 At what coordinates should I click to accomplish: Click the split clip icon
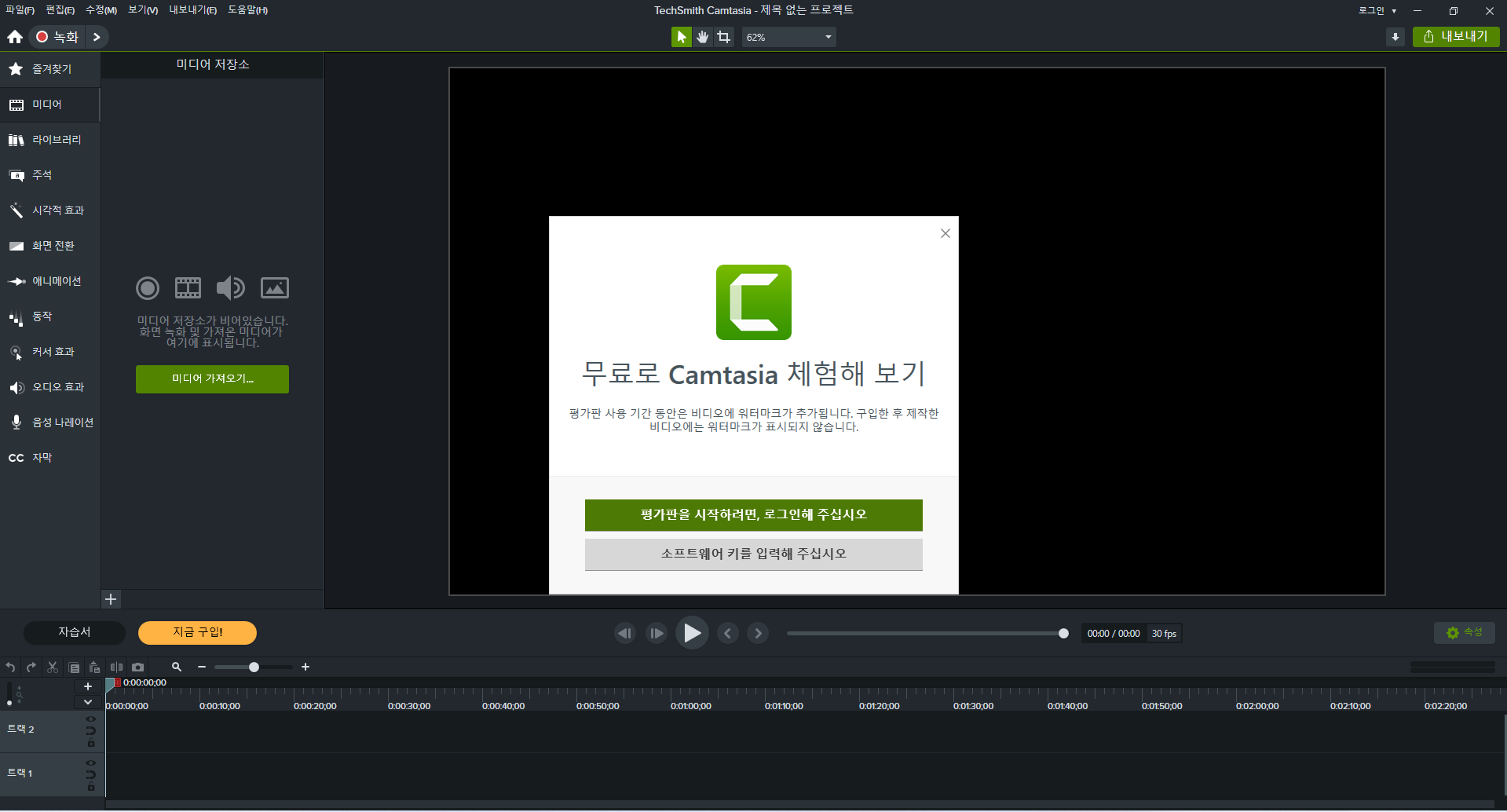click(x=116, y=668)
